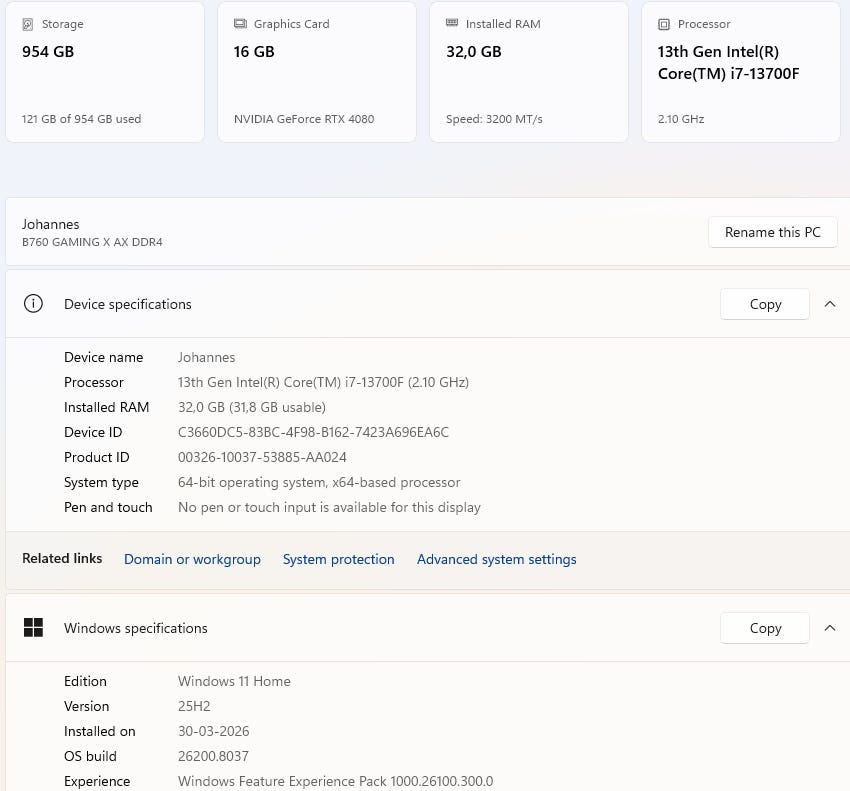
Task: Copy the Windows specifications
Action: (765, 628)
